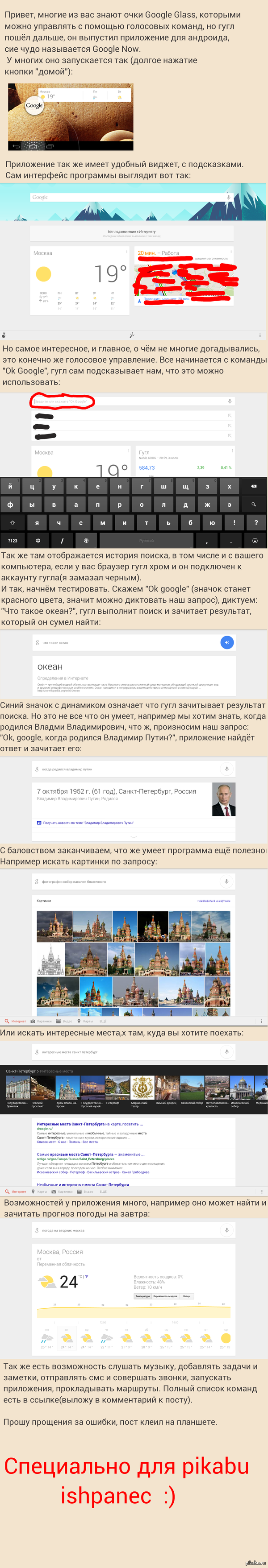Toggle the Температура chart button
Image resolution: width=268 pixels, height=1568 pixels.
(142, 1296)
